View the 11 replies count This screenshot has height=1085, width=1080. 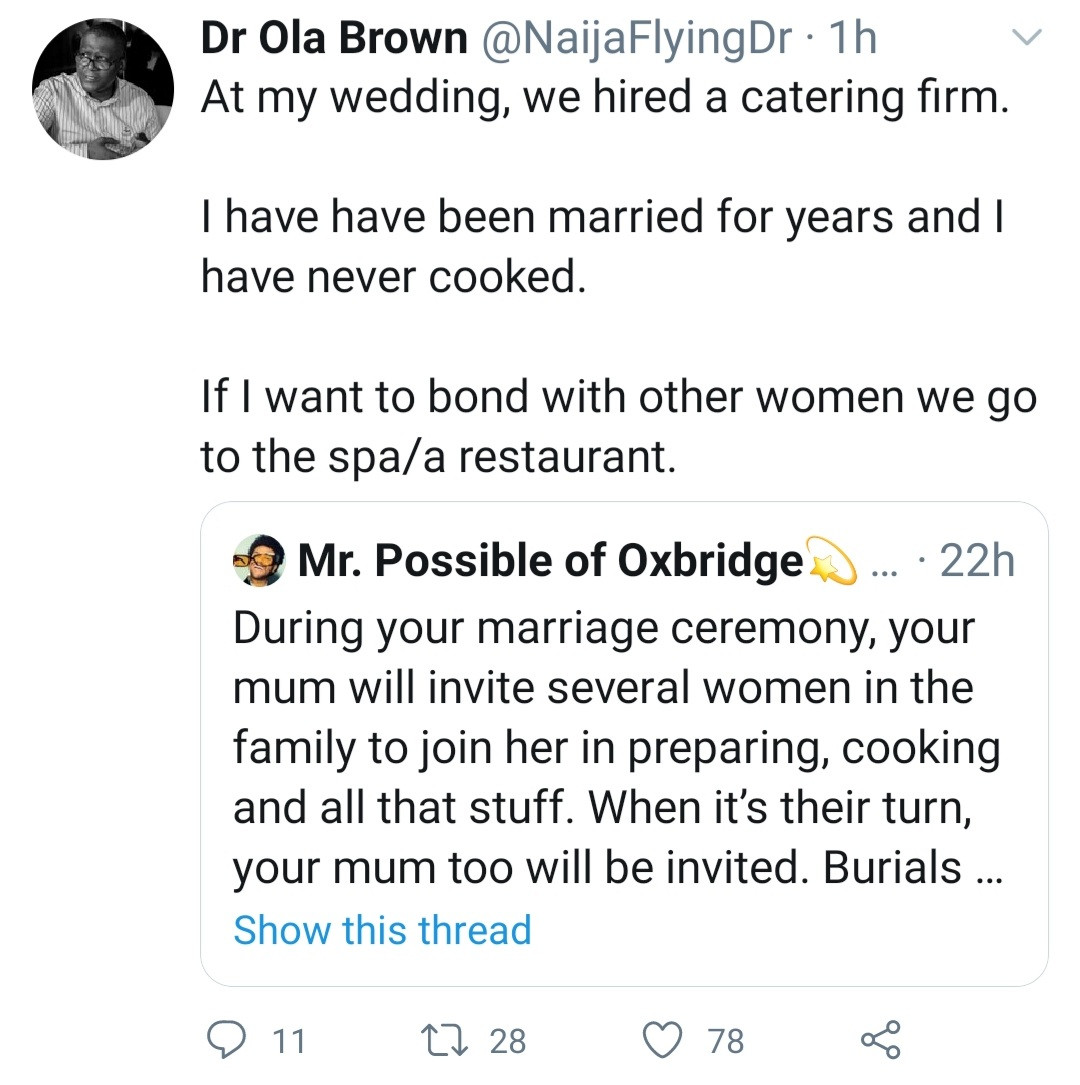(x=288, y=1041)
